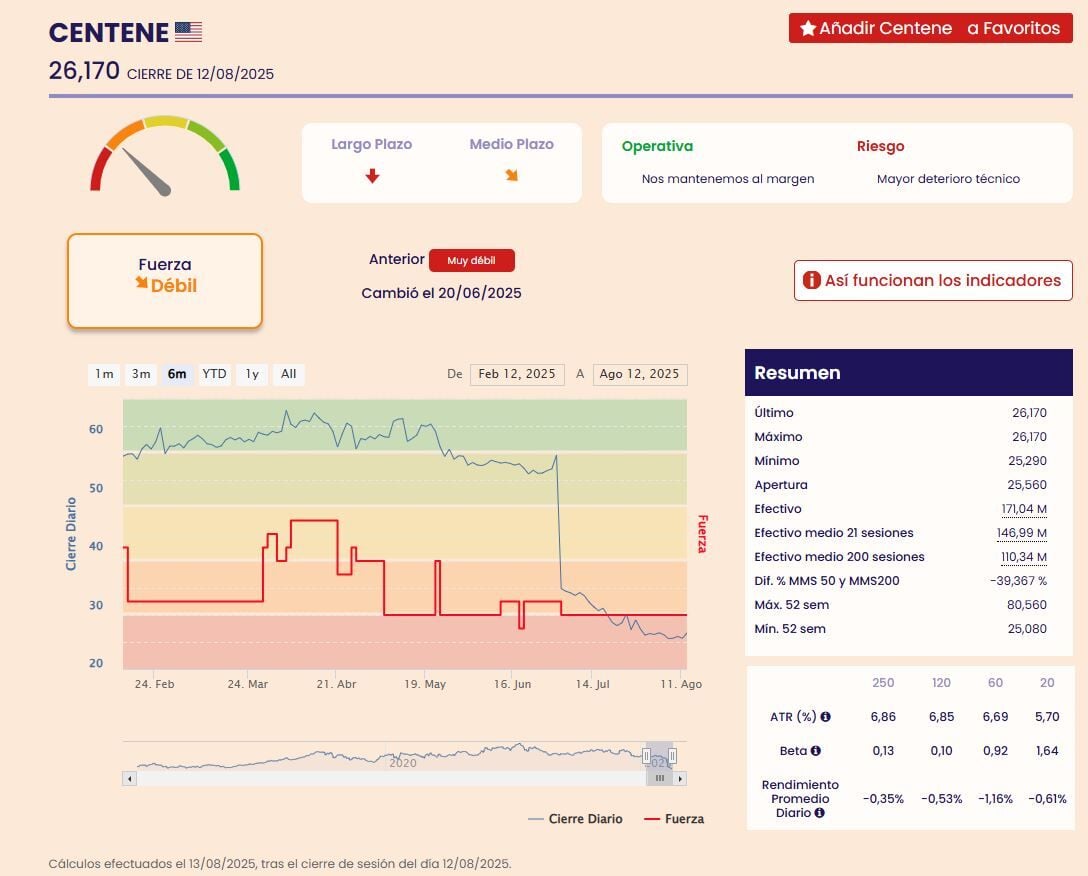1088x876 pixels.
Task: Select the 6m range
Action: coord(177,374)
